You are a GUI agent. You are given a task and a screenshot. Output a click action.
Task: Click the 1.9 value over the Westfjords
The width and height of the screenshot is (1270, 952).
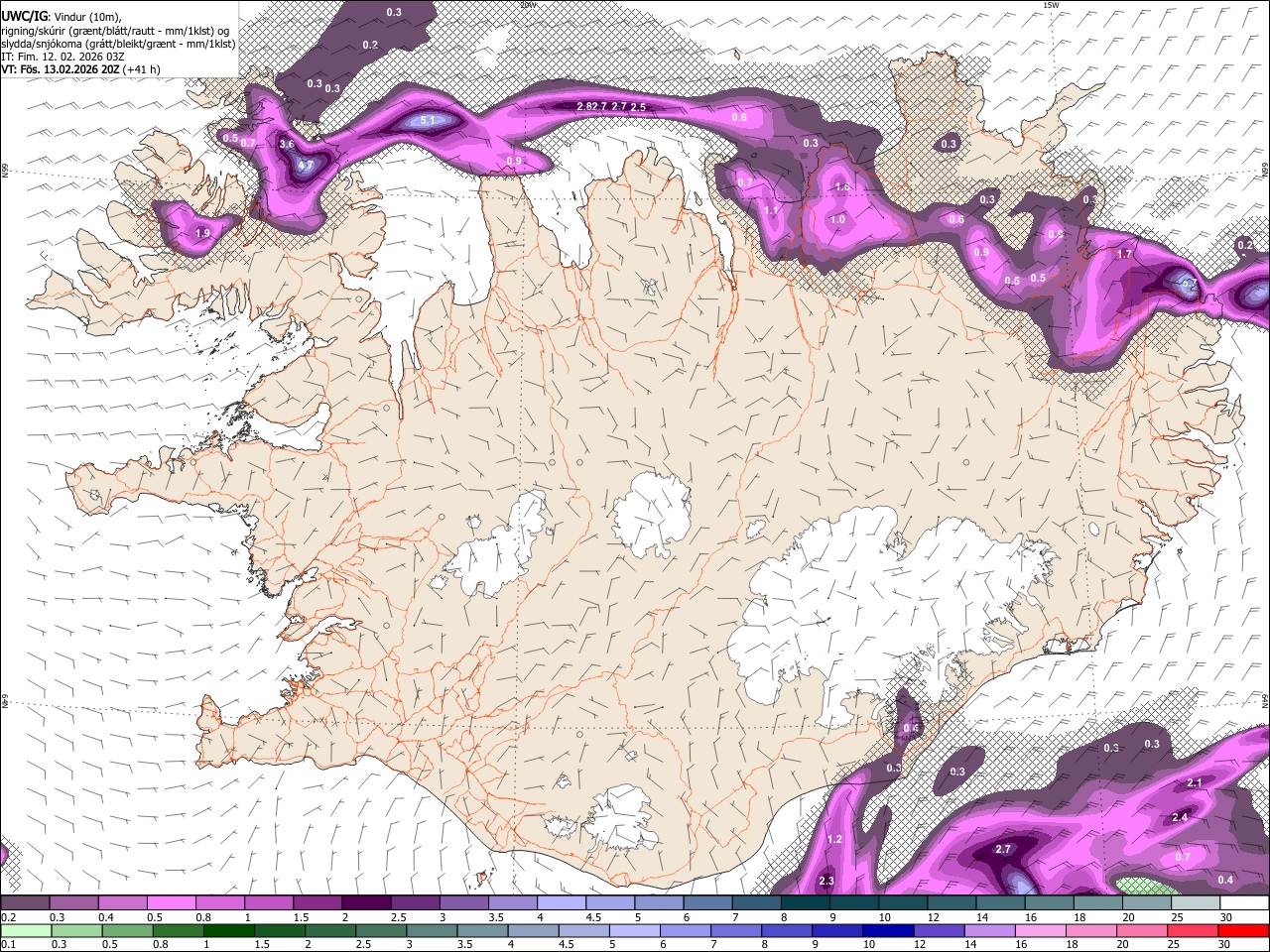coord(202,233)
